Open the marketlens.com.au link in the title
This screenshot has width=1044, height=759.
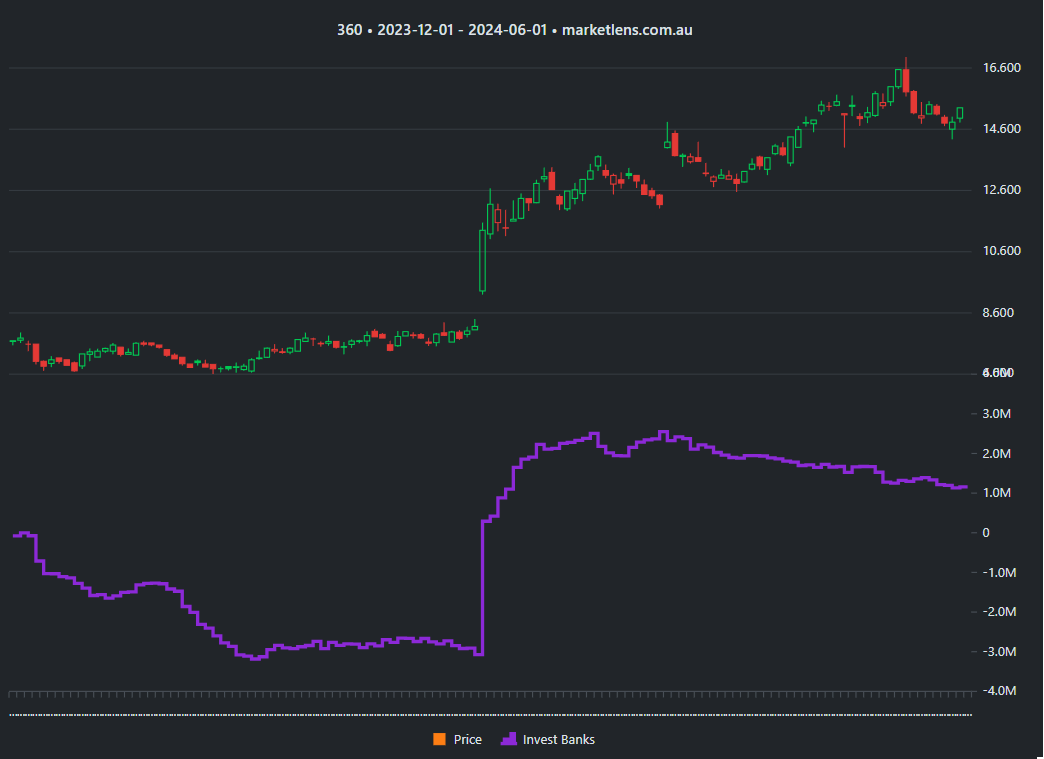pyautogui.click(x=627, y=29)
